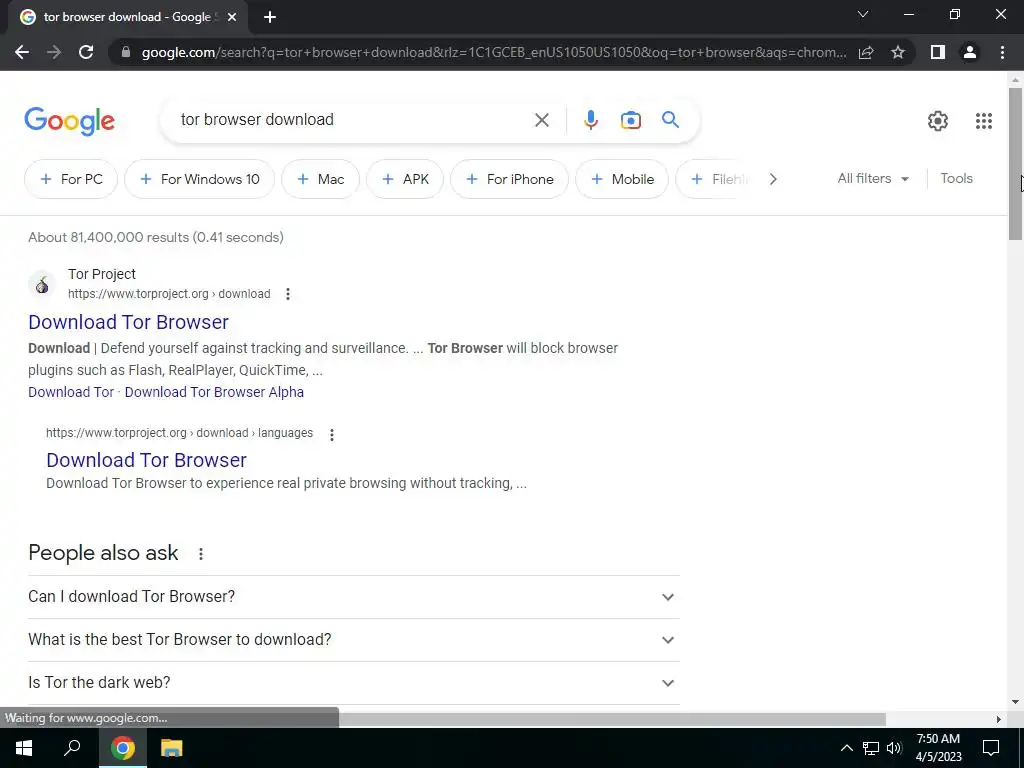Bookmark this tab with the star
Screen dimensions: 1024x768
tap(898, 52)
